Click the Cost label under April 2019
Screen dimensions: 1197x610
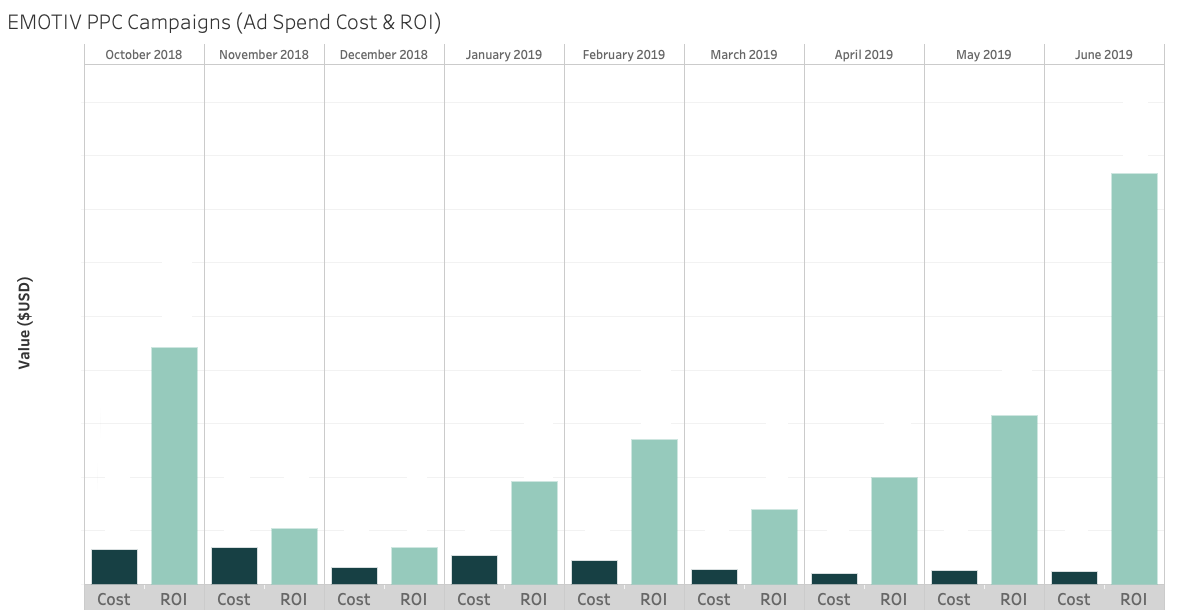pos(834,599)
